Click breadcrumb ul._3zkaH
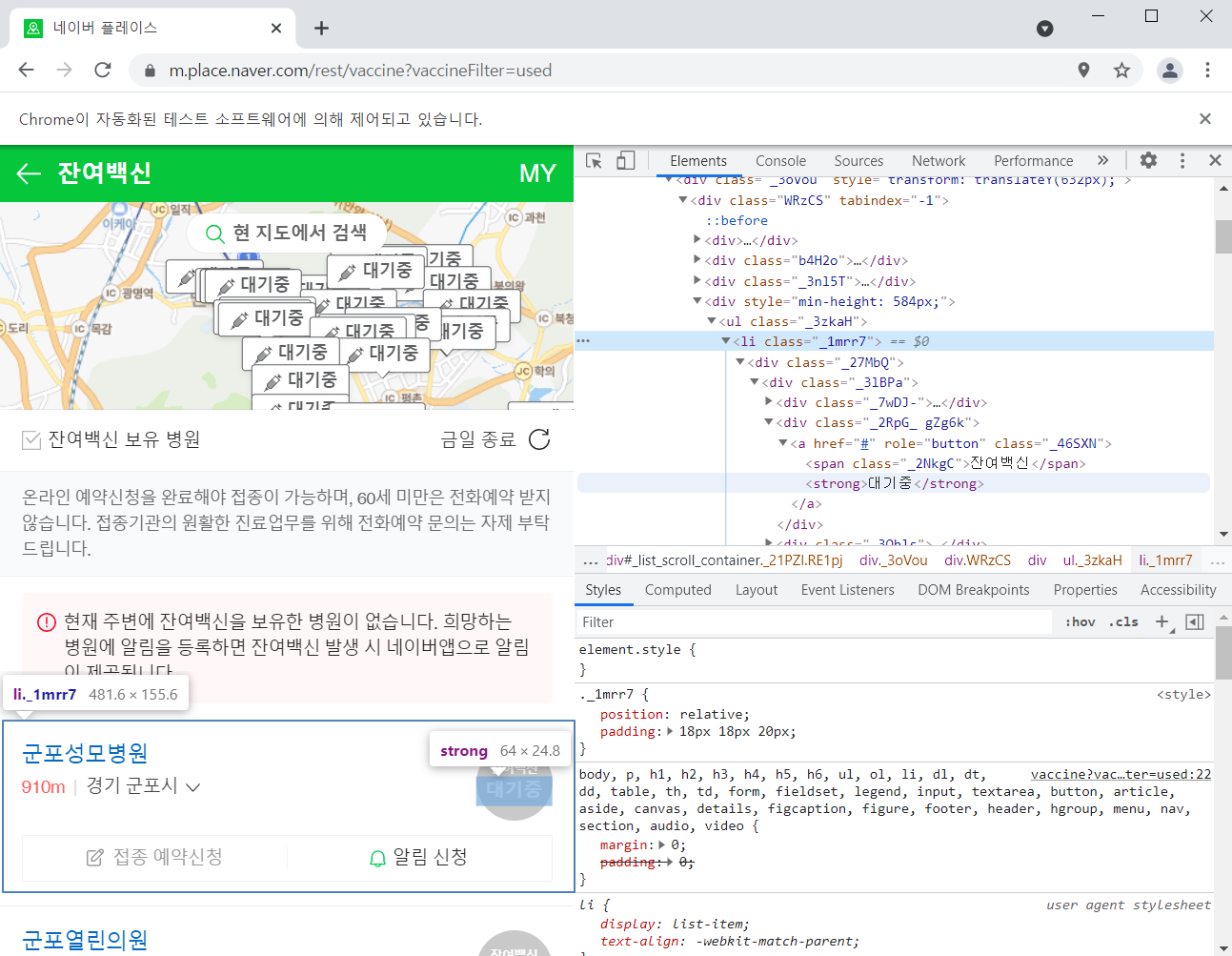Screen dimensions: 1232x956 coord(1092,560)
